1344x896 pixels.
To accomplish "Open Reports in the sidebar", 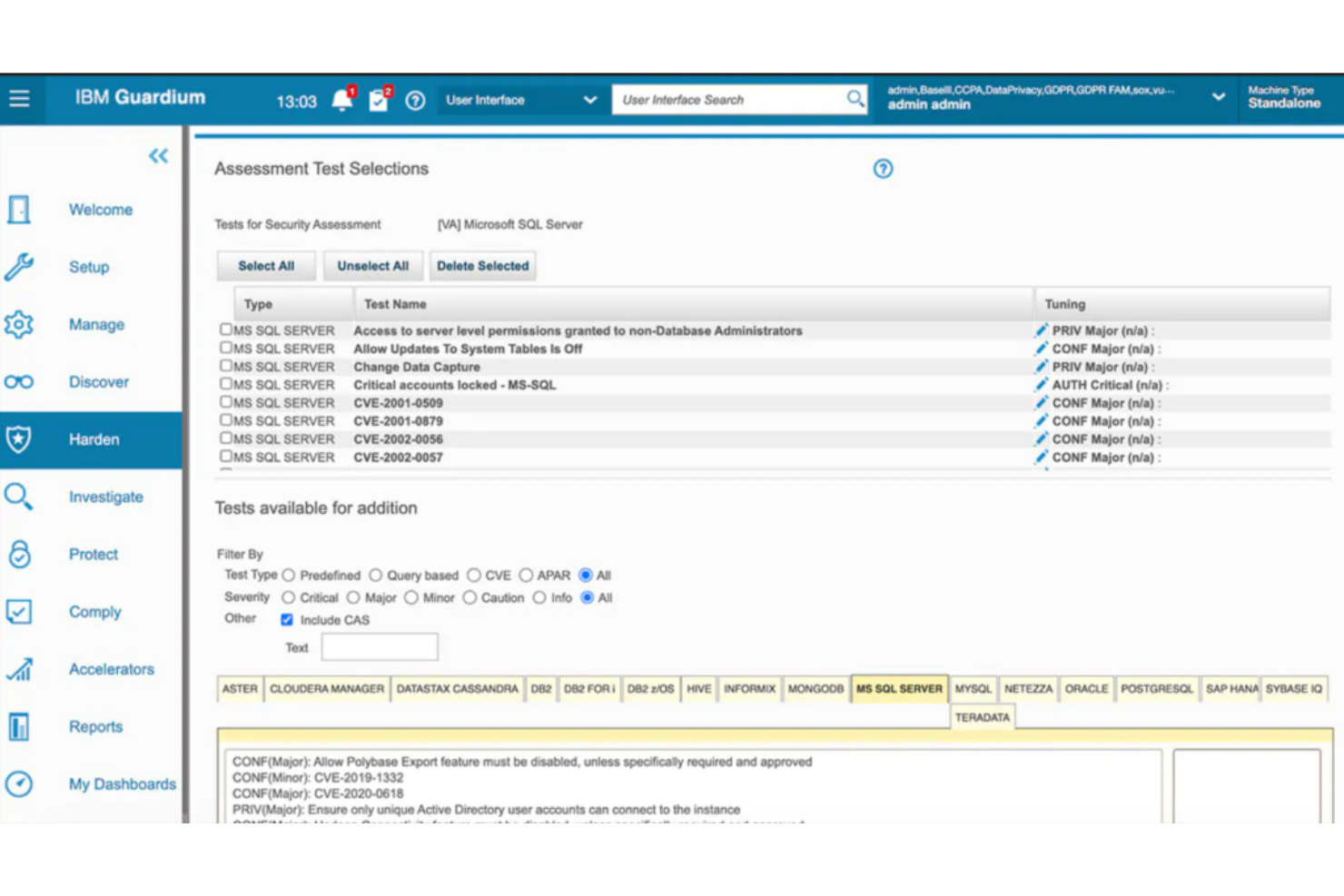I will 95,726.
